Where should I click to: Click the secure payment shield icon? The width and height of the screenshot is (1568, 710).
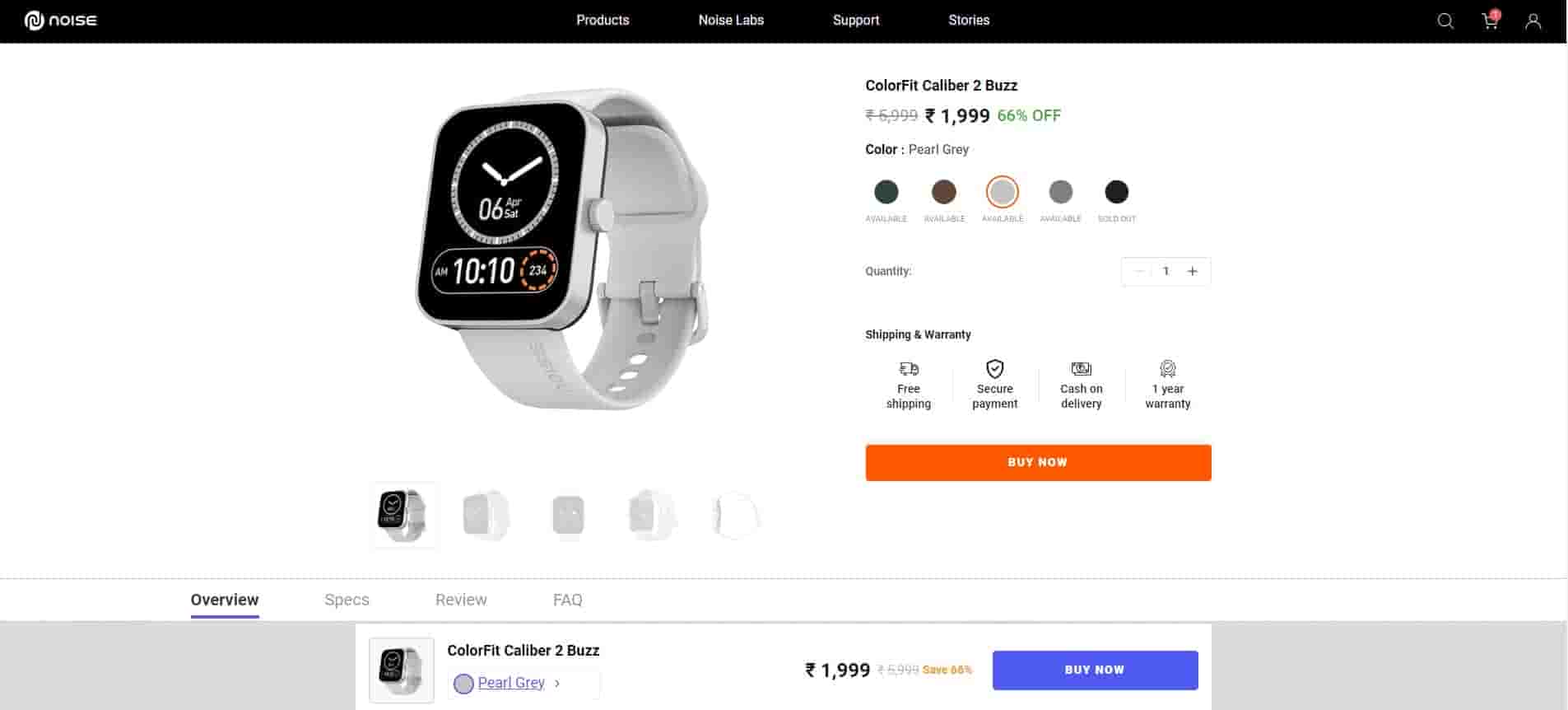(x=995, y=368)
